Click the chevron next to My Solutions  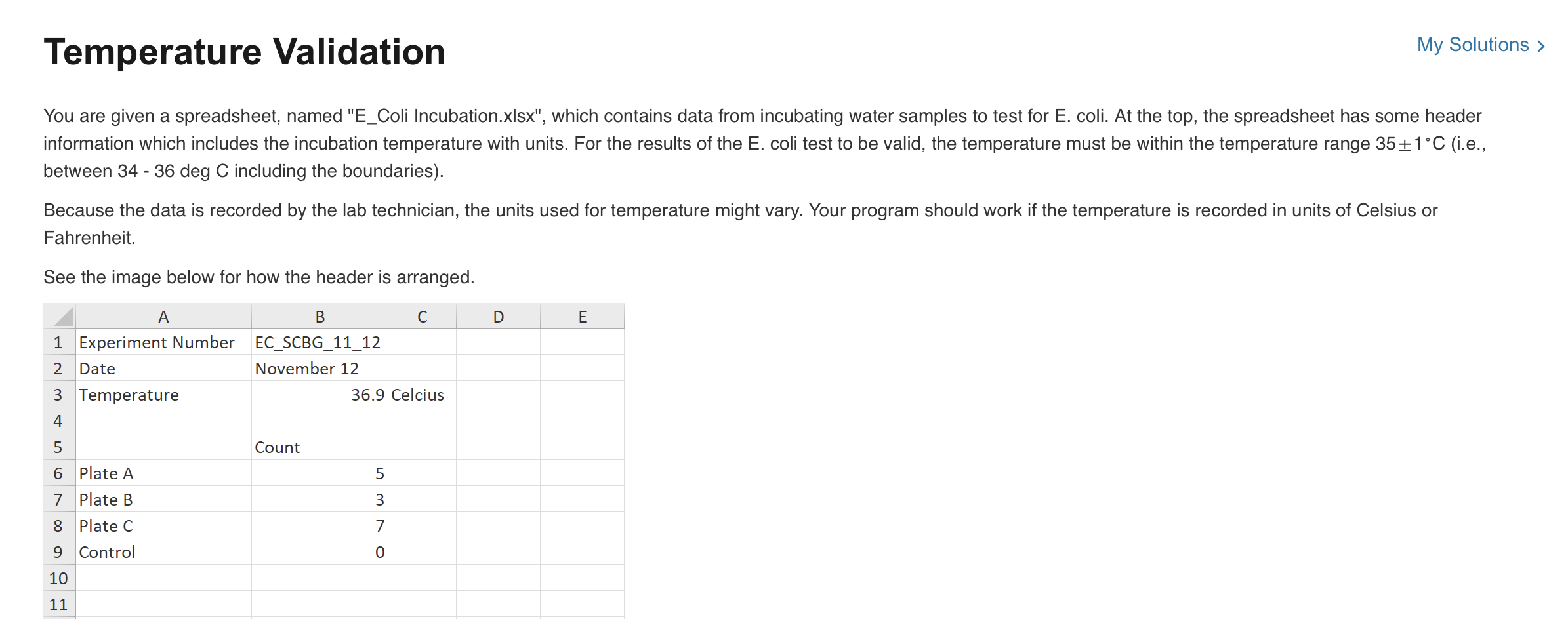coord(1542,45)
